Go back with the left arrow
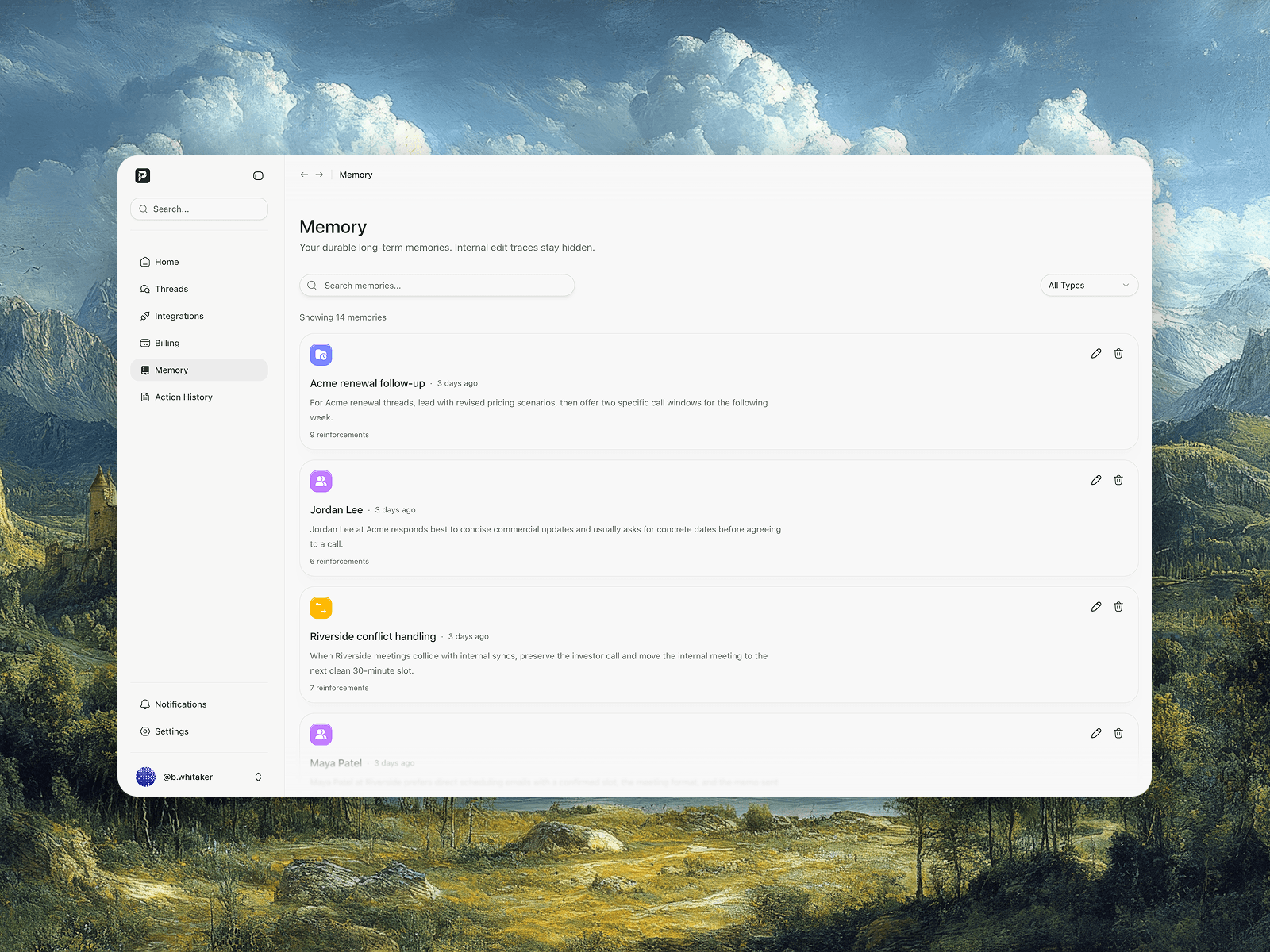Viewport: 1270px width, 952px height. (304, 175)
